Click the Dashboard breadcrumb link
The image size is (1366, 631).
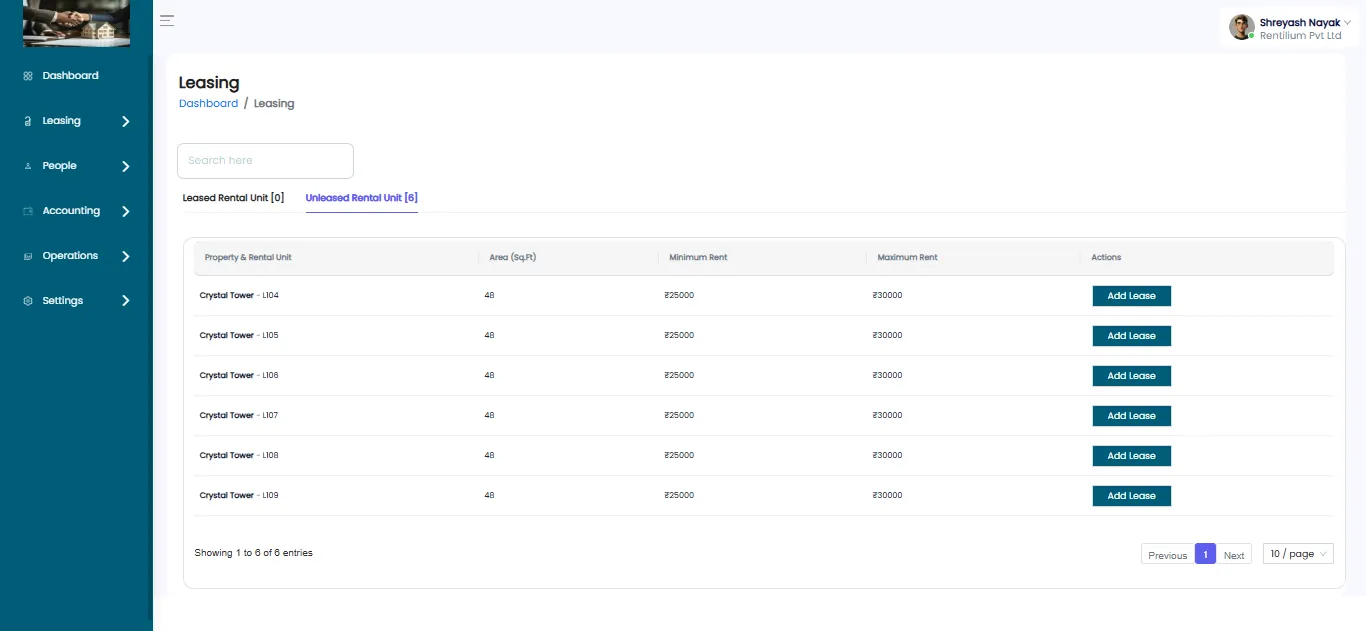click(x=208, y=103)
